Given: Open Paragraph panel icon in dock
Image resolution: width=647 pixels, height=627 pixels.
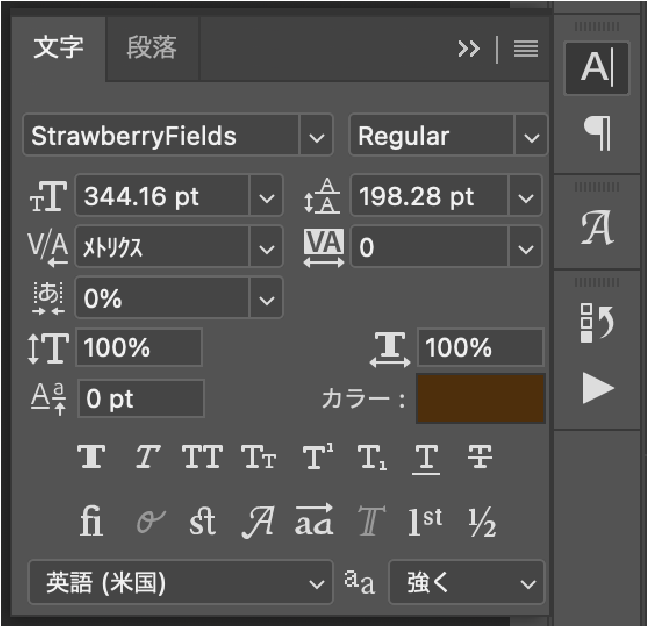Looking at the screenshot, I should pyautogui.click(x=597, y=134).
